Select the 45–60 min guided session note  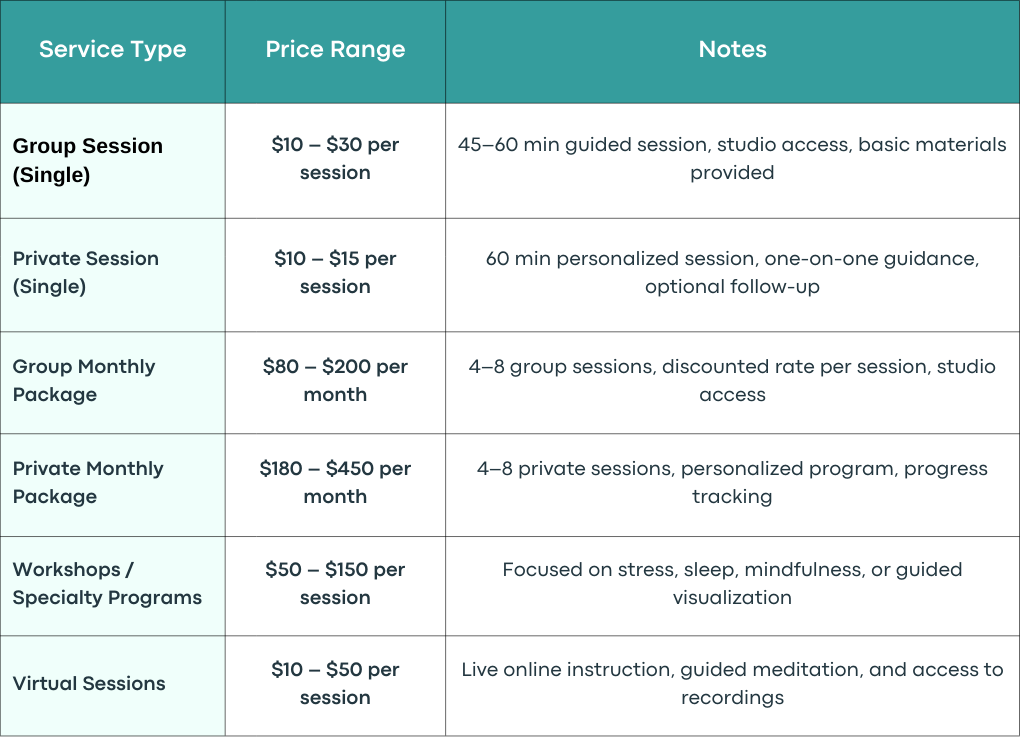(x=732, y=158)
